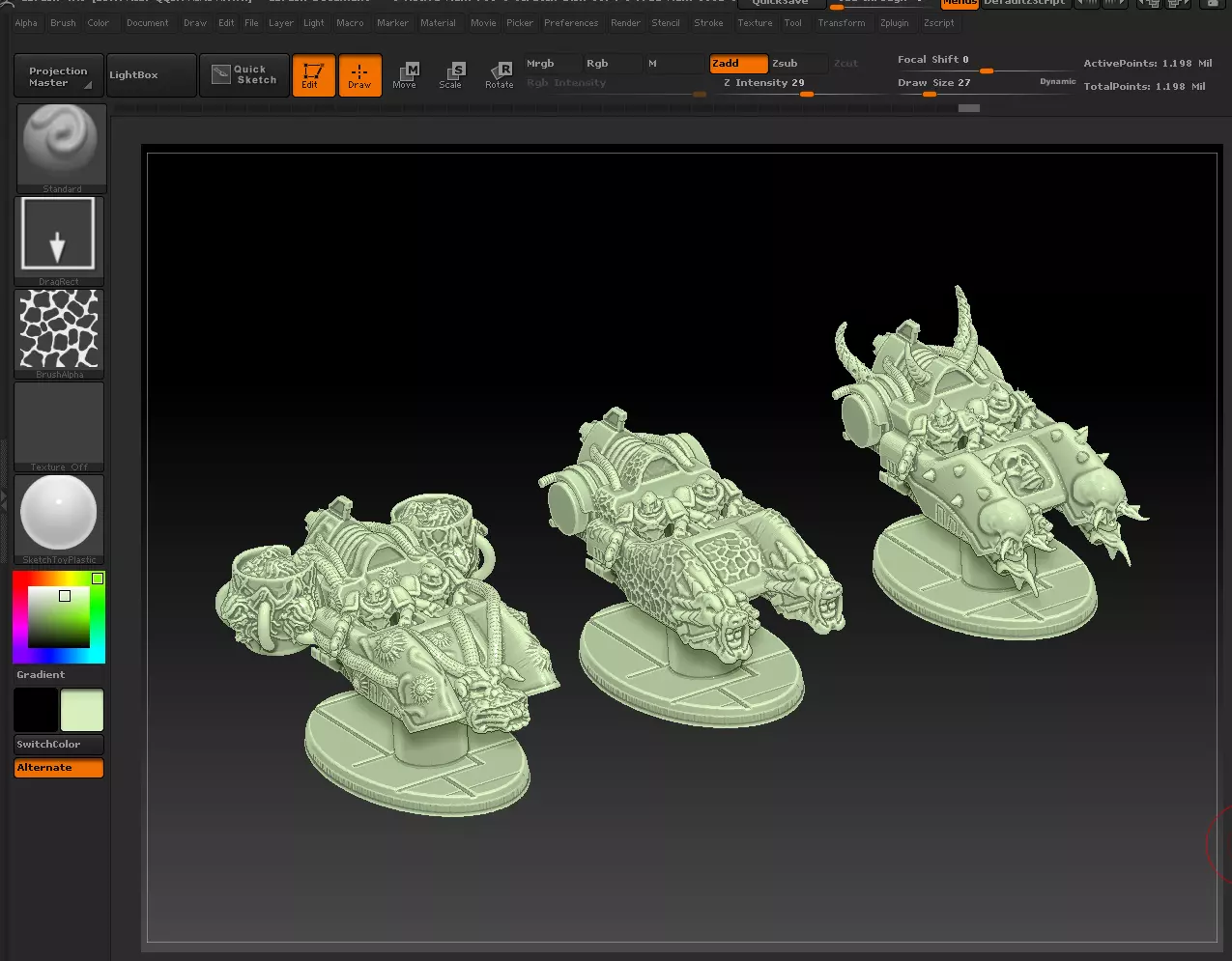Image resolution: width=1232 pixels, height=961 pixels.
Task: Open the File menu
Action: pos(251,23)
